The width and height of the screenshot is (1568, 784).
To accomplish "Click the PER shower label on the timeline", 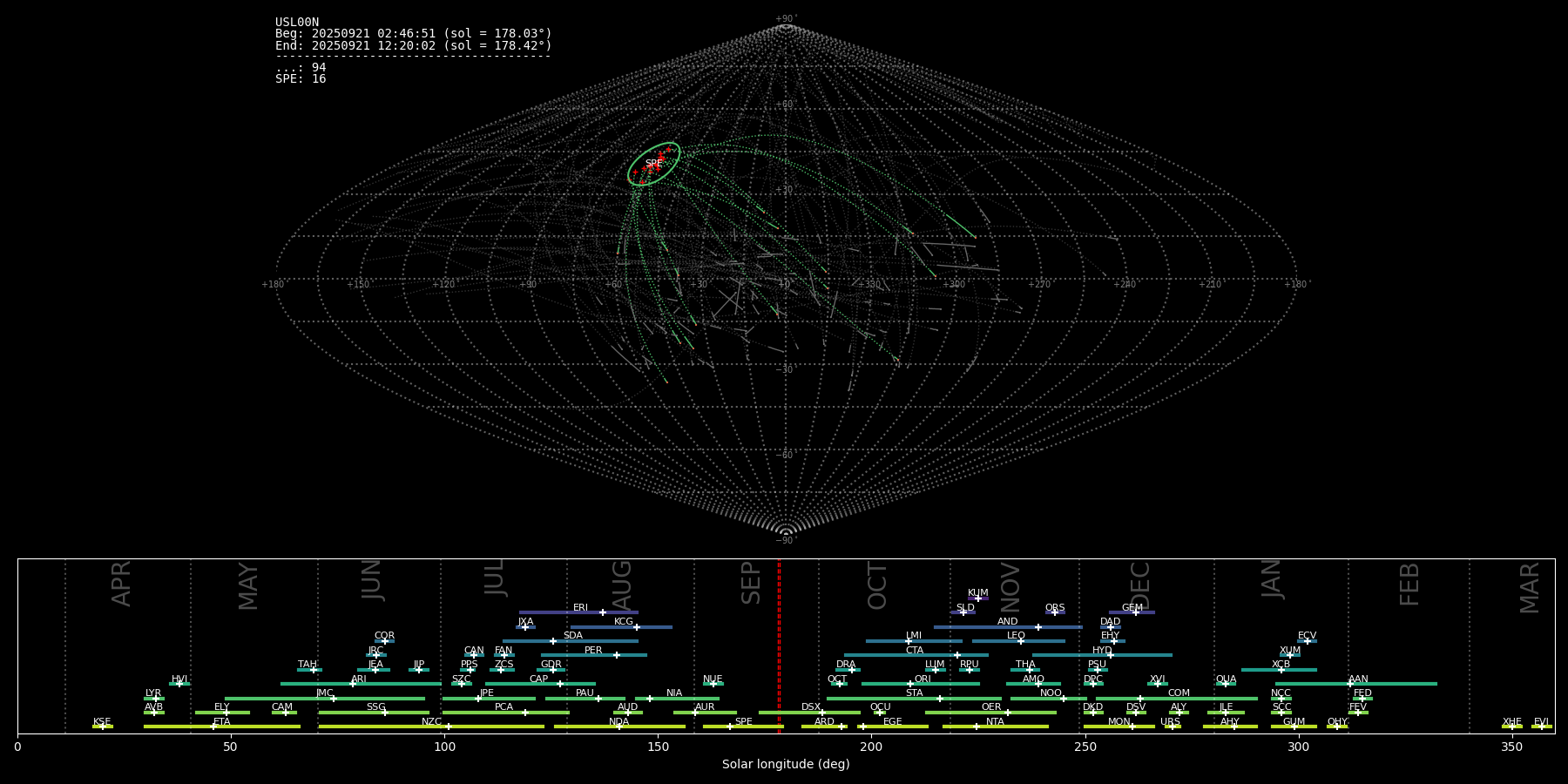I will pyautogui.click(x=593, y=651).
